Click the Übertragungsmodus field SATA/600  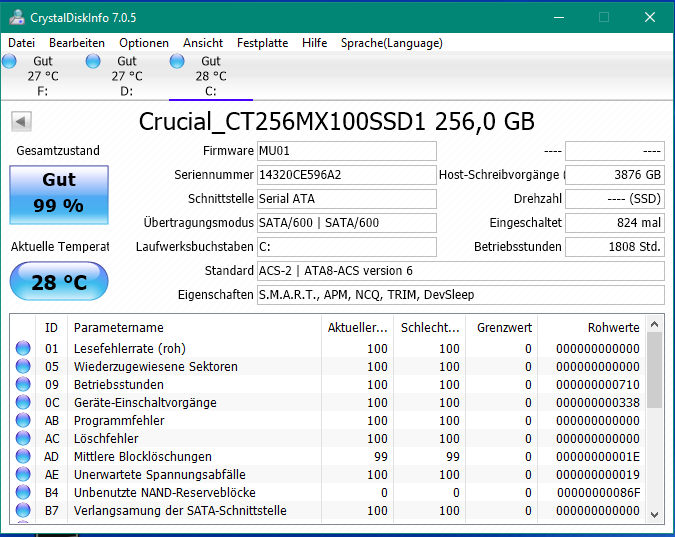347,223
